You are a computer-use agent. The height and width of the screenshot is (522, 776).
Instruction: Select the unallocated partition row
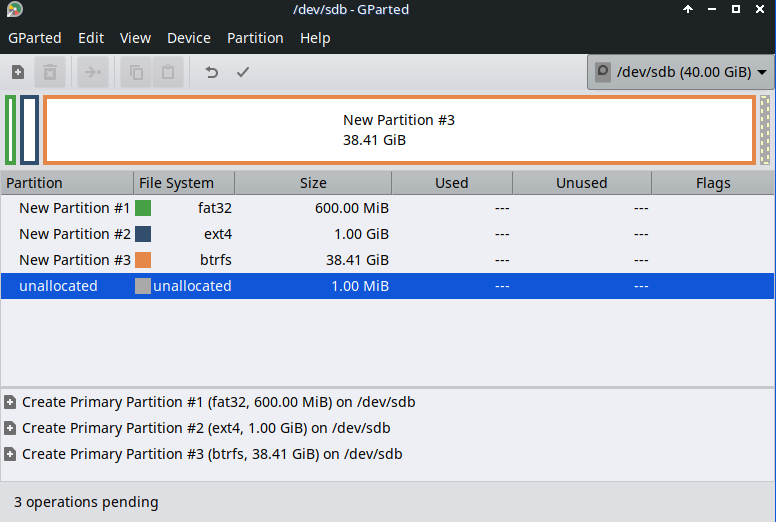point(388,286)
